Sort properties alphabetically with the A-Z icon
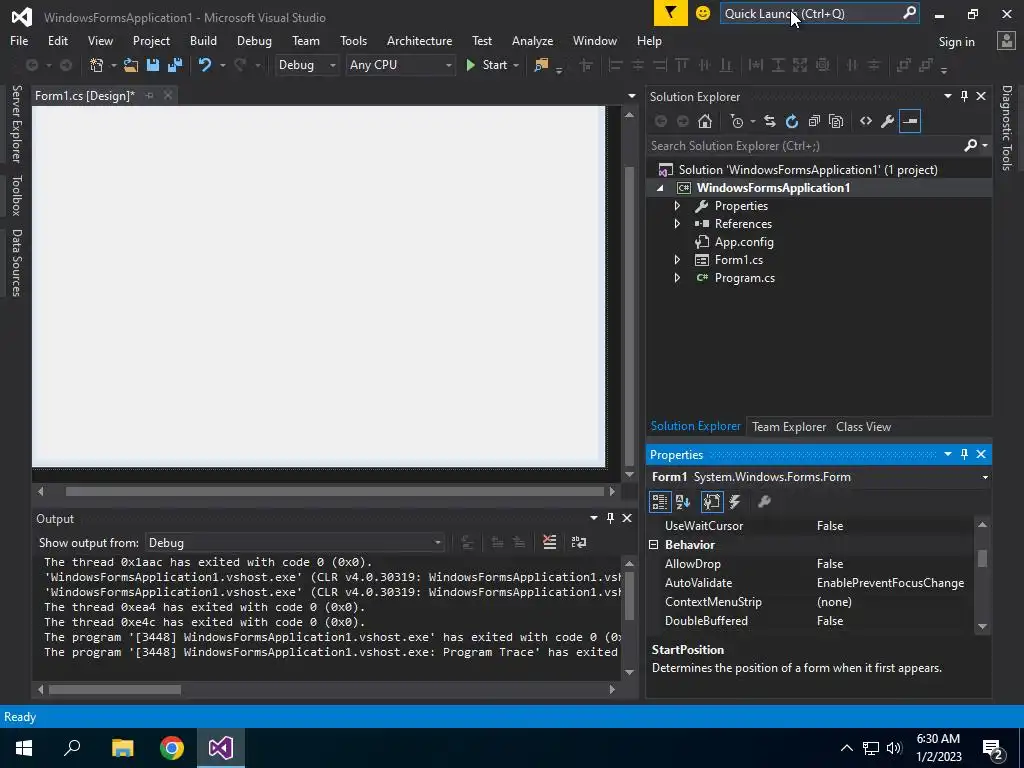Screen dimensions: 1024x768 tap(683, 502)
